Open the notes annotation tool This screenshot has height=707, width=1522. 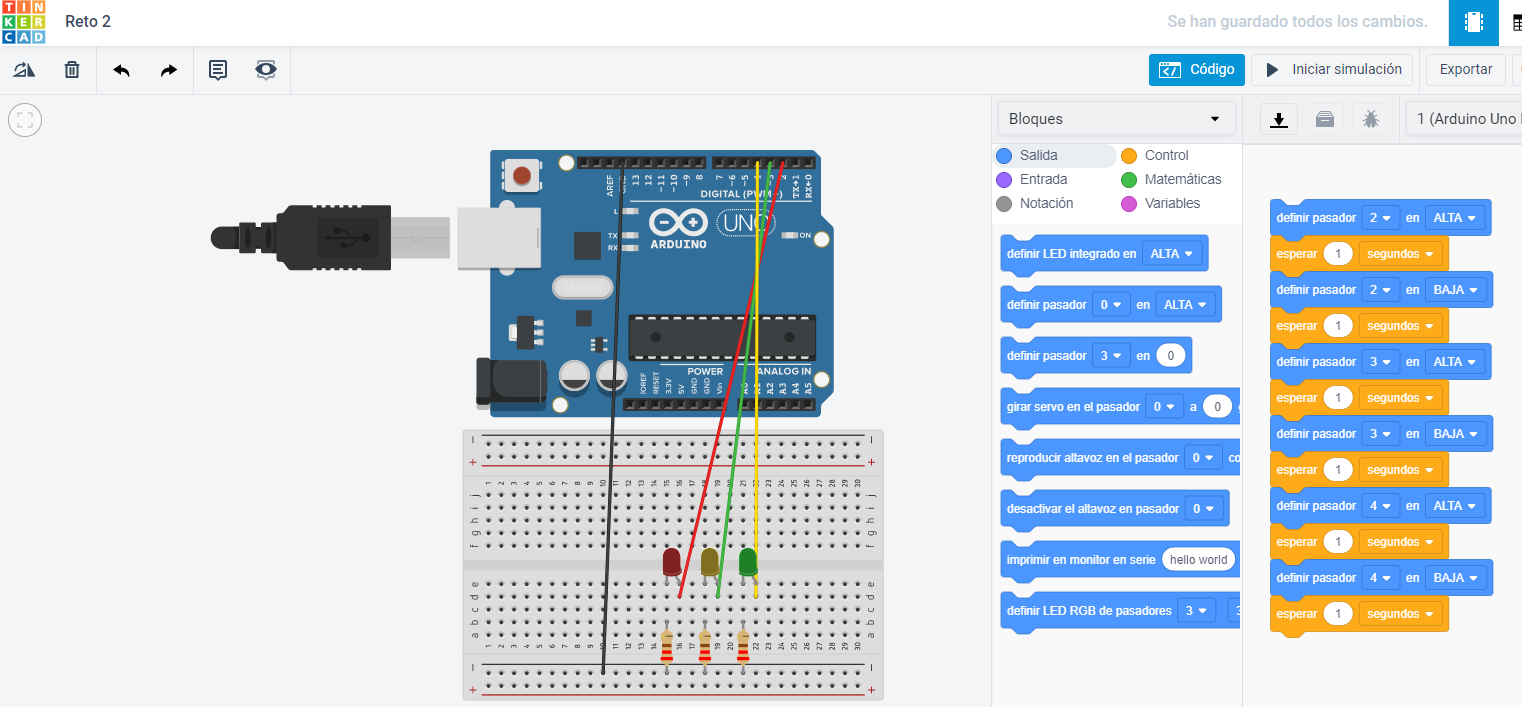[x=217, y=70]
